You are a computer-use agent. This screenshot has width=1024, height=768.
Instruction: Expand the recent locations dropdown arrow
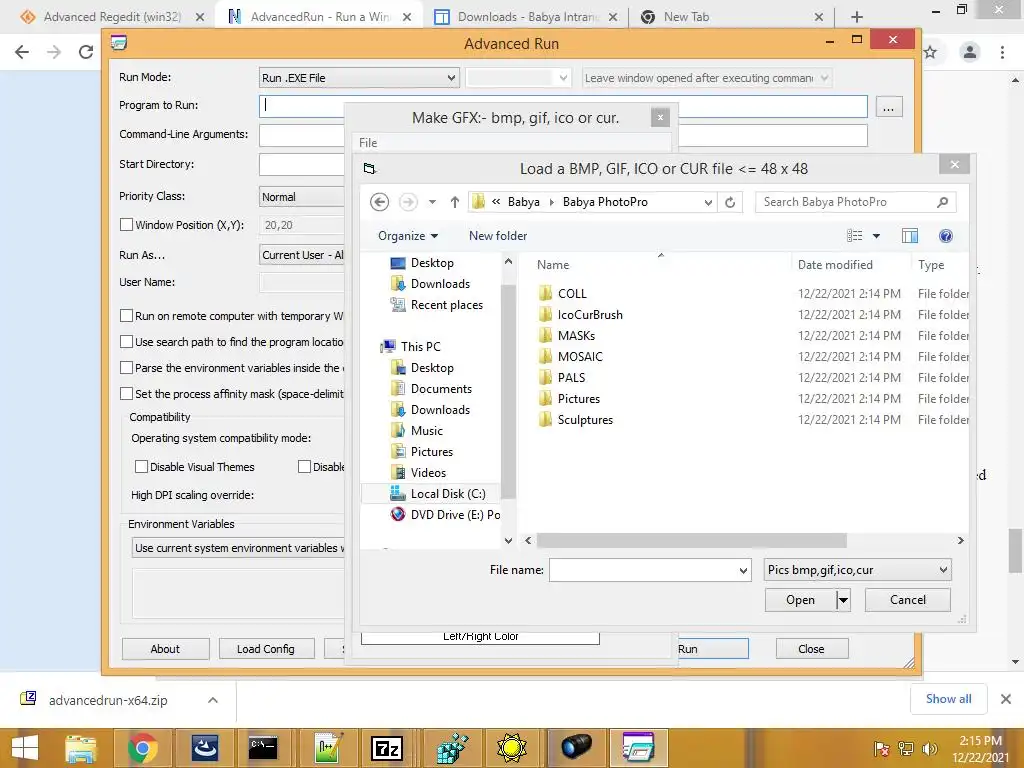(432, 202)
